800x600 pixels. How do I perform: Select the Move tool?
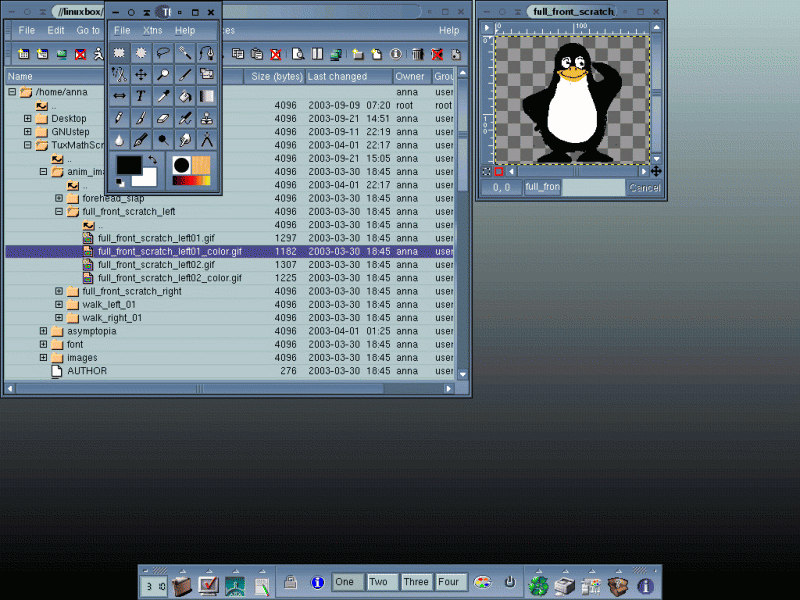tap(141, 74)
